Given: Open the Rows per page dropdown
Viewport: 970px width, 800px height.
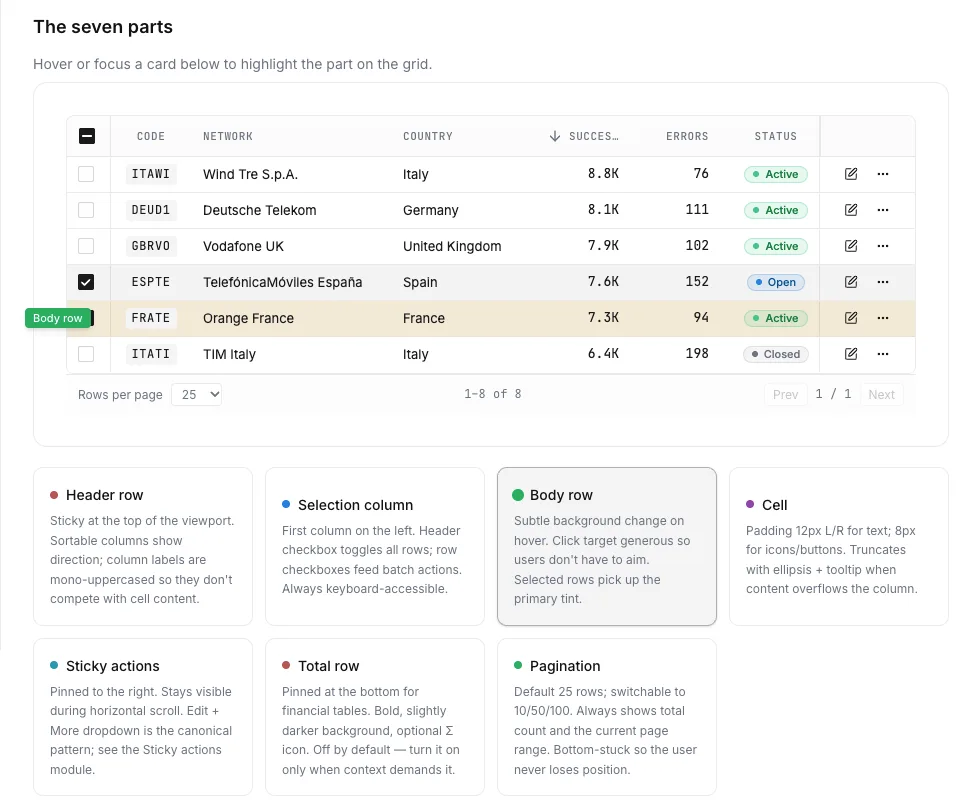Looking at the screenshot, I should [197, 394].
